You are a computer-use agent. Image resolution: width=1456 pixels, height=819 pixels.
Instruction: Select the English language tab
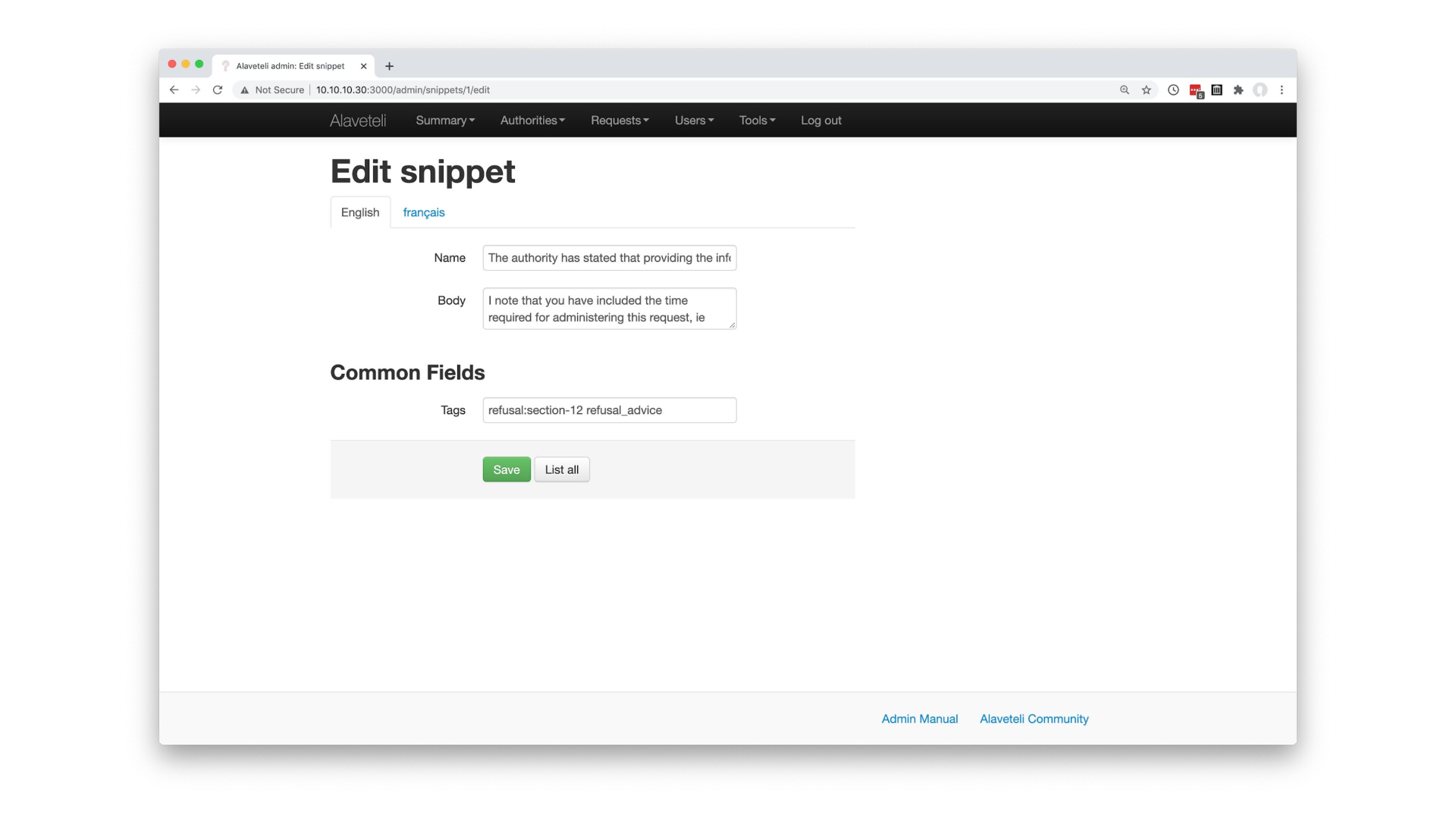[x=360, y=212]
